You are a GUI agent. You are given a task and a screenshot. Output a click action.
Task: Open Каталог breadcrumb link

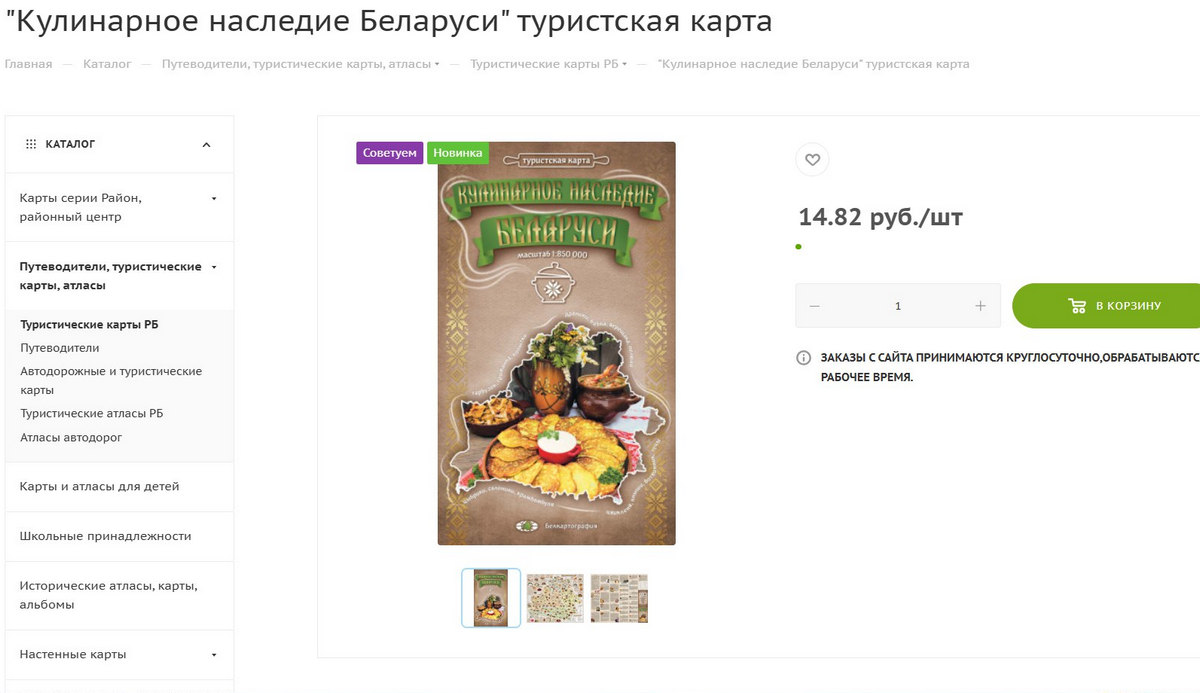pyautogui.click(x=107, y=64)
